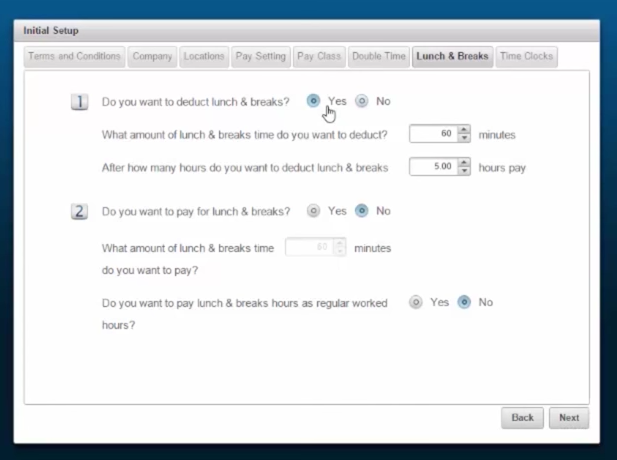This screenshot has height=460, width=617.
Task: Go to the Locations tab
Action: [x=204, y=57]
